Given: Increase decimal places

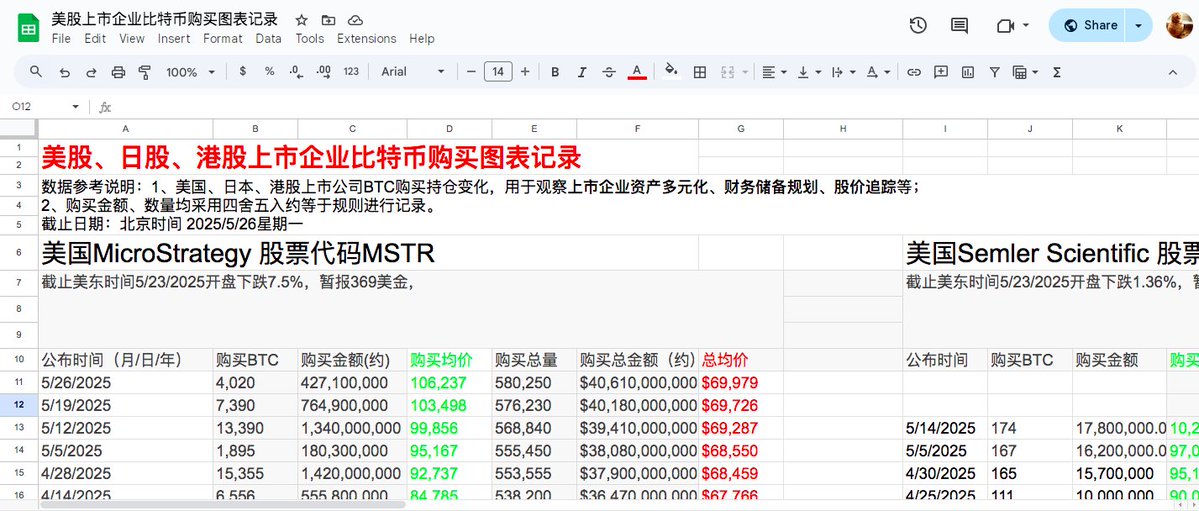Looking at the screenshot, I should 323,71.
